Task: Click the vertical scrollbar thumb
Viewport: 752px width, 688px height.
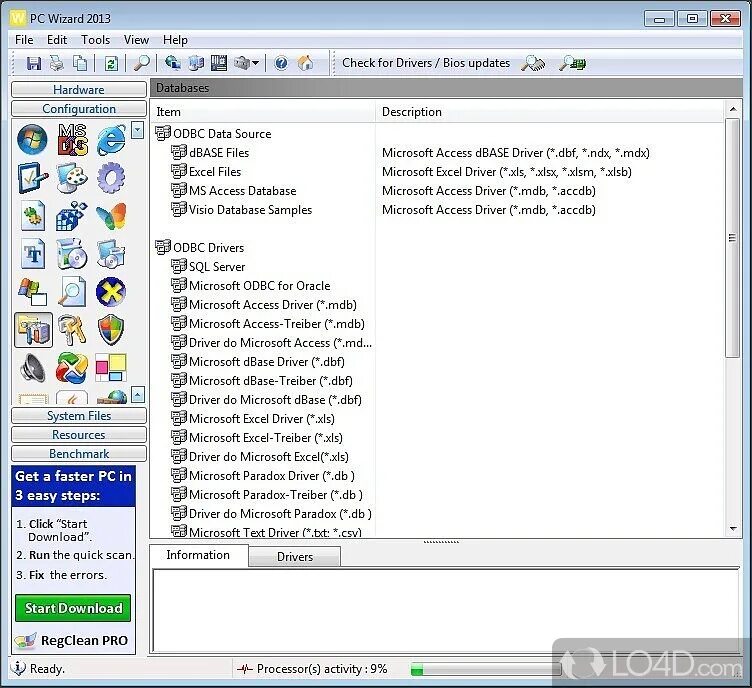Action: coord(732,238)
